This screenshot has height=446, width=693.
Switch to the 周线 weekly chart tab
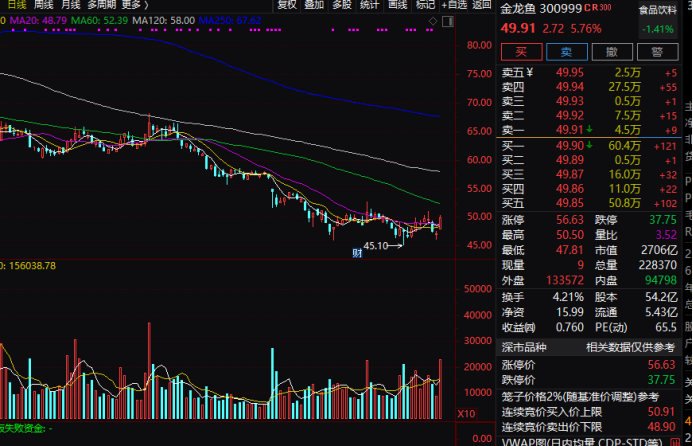pos(43,5)
